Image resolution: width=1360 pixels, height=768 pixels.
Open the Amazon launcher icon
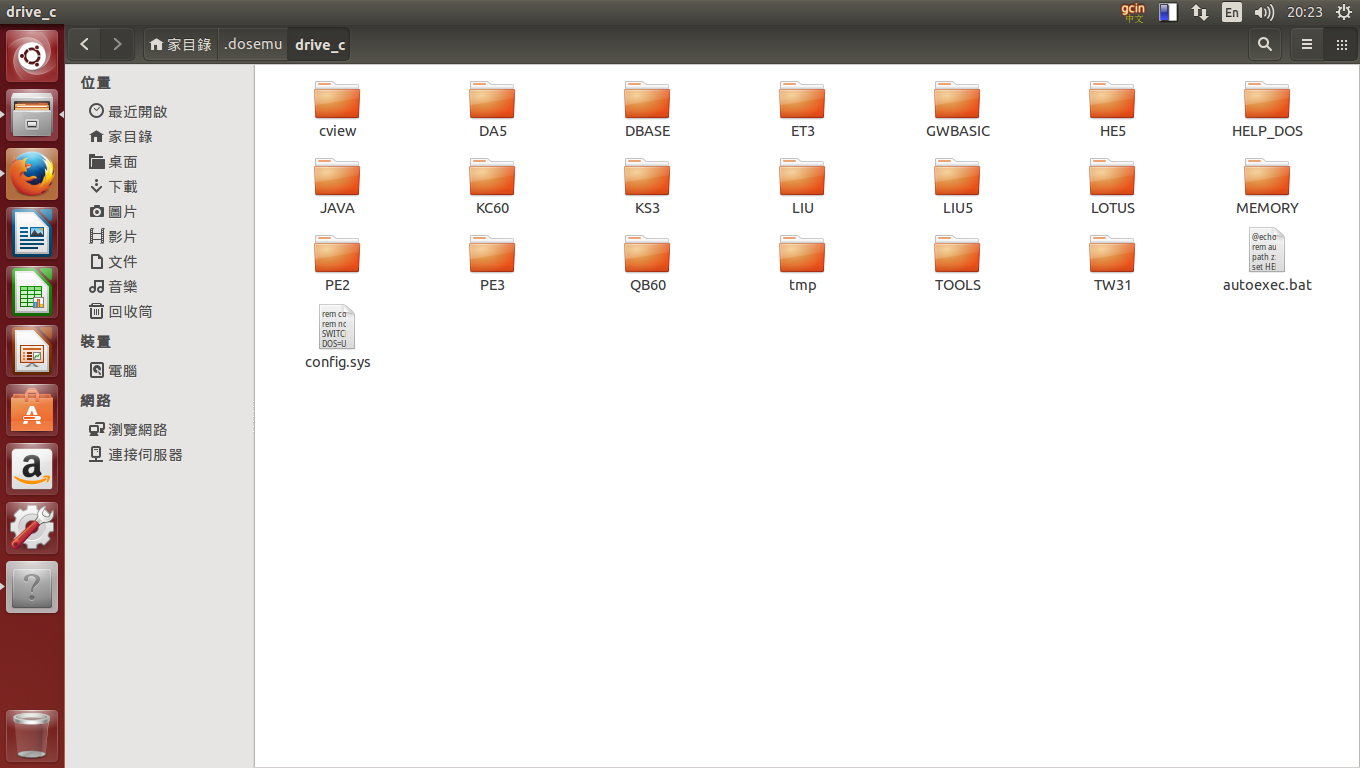(x=32, y=469)
